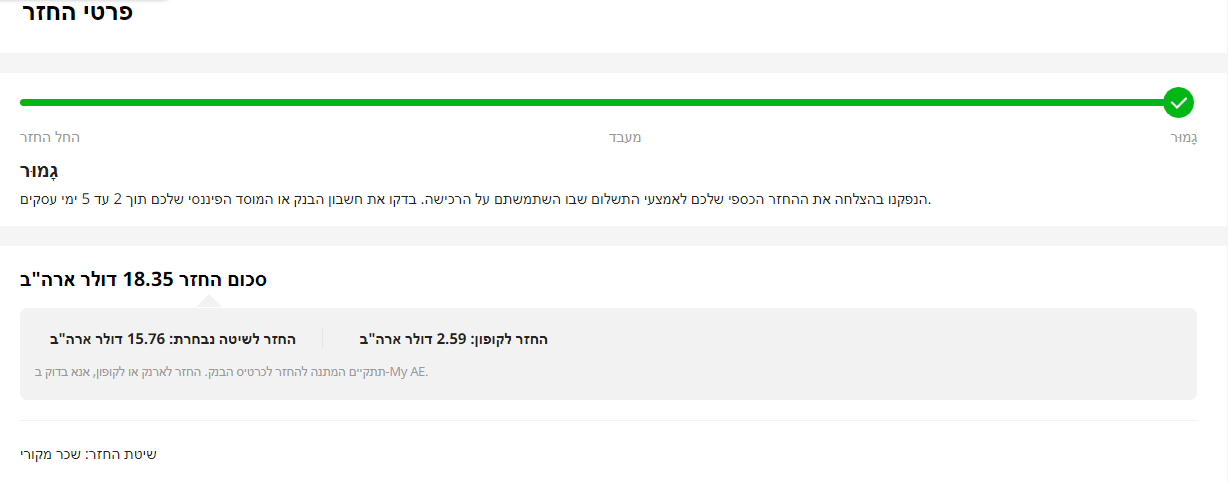Image resolution: width=1228 pixels, height=483 pixels.
Task: Click progress bar above the 'מעבד' label
Action: 625,102
